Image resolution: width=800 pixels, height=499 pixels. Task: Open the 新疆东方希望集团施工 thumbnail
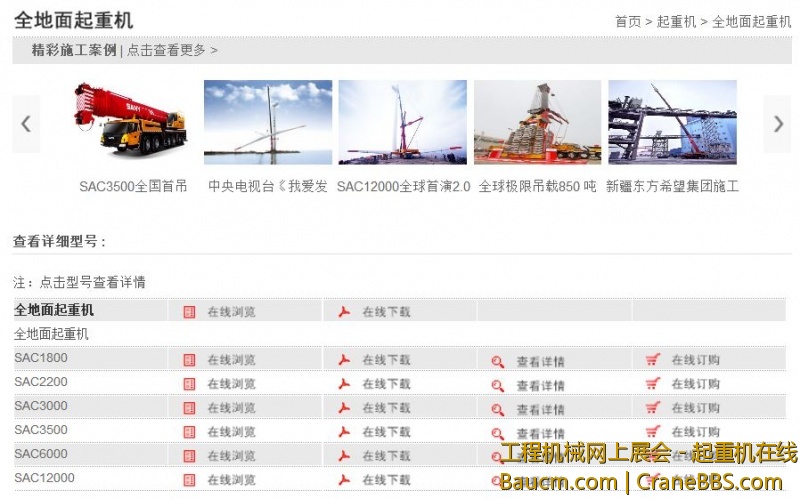(672, 122)
